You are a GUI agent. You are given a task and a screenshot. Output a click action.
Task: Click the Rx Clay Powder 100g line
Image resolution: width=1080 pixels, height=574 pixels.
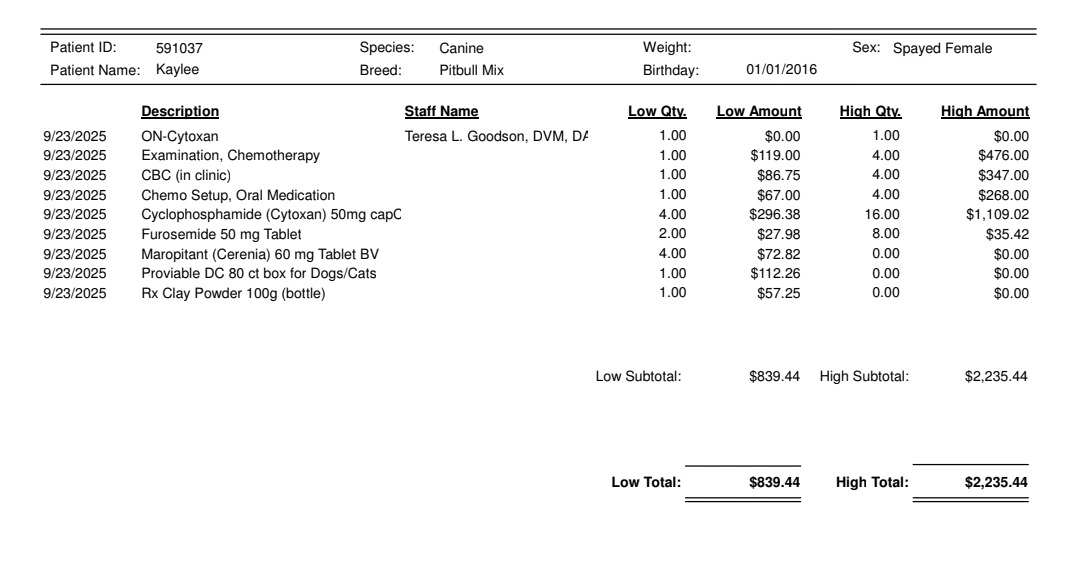[233, 293]
